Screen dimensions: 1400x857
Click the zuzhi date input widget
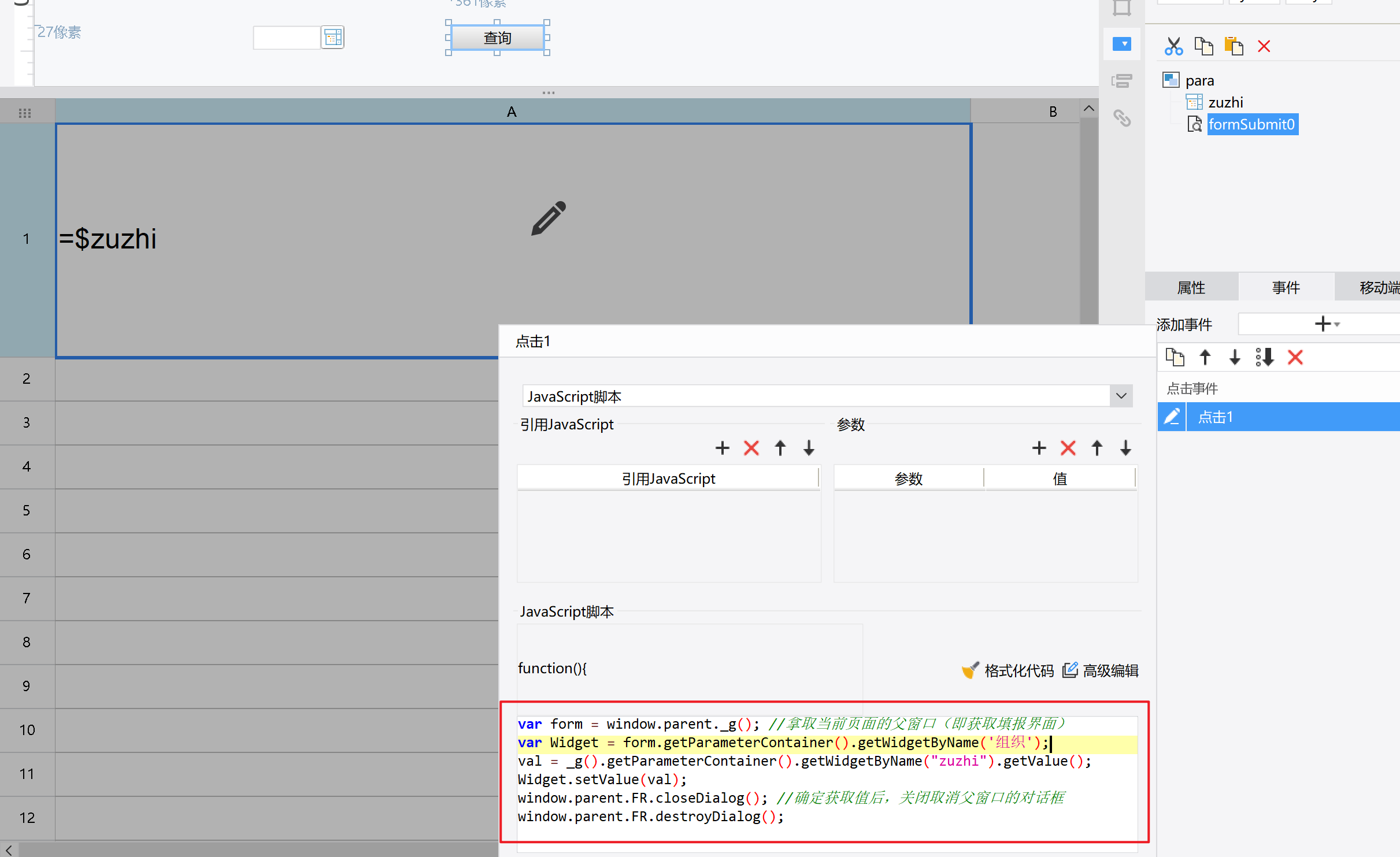point(287,38)
